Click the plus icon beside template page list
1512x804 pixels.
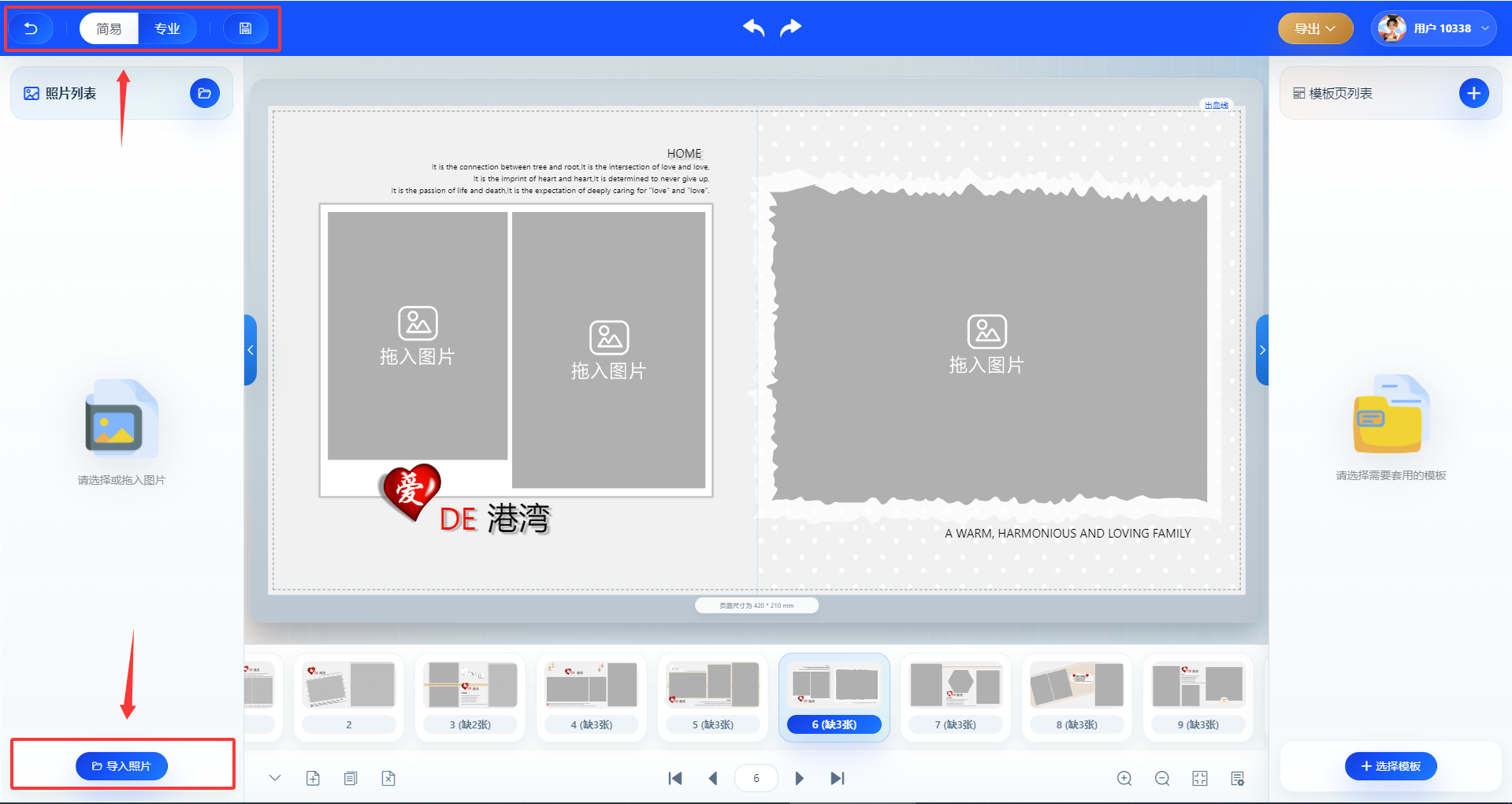coord(1473,93)
